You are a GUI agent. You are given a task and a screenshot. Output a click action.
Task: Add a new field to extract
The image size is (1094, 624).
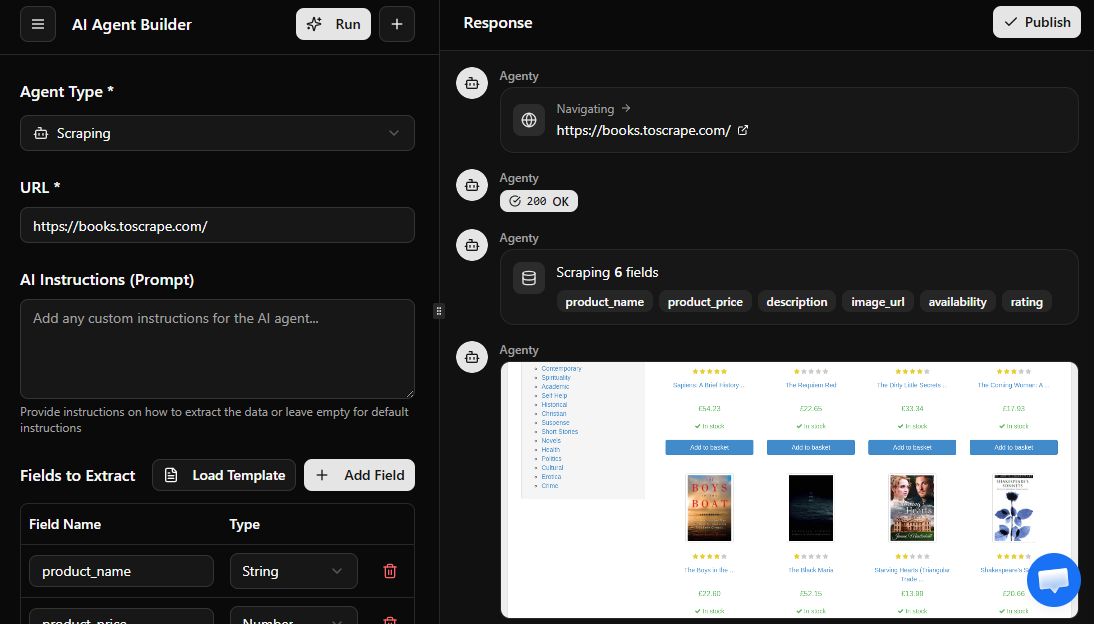(359, 475)
